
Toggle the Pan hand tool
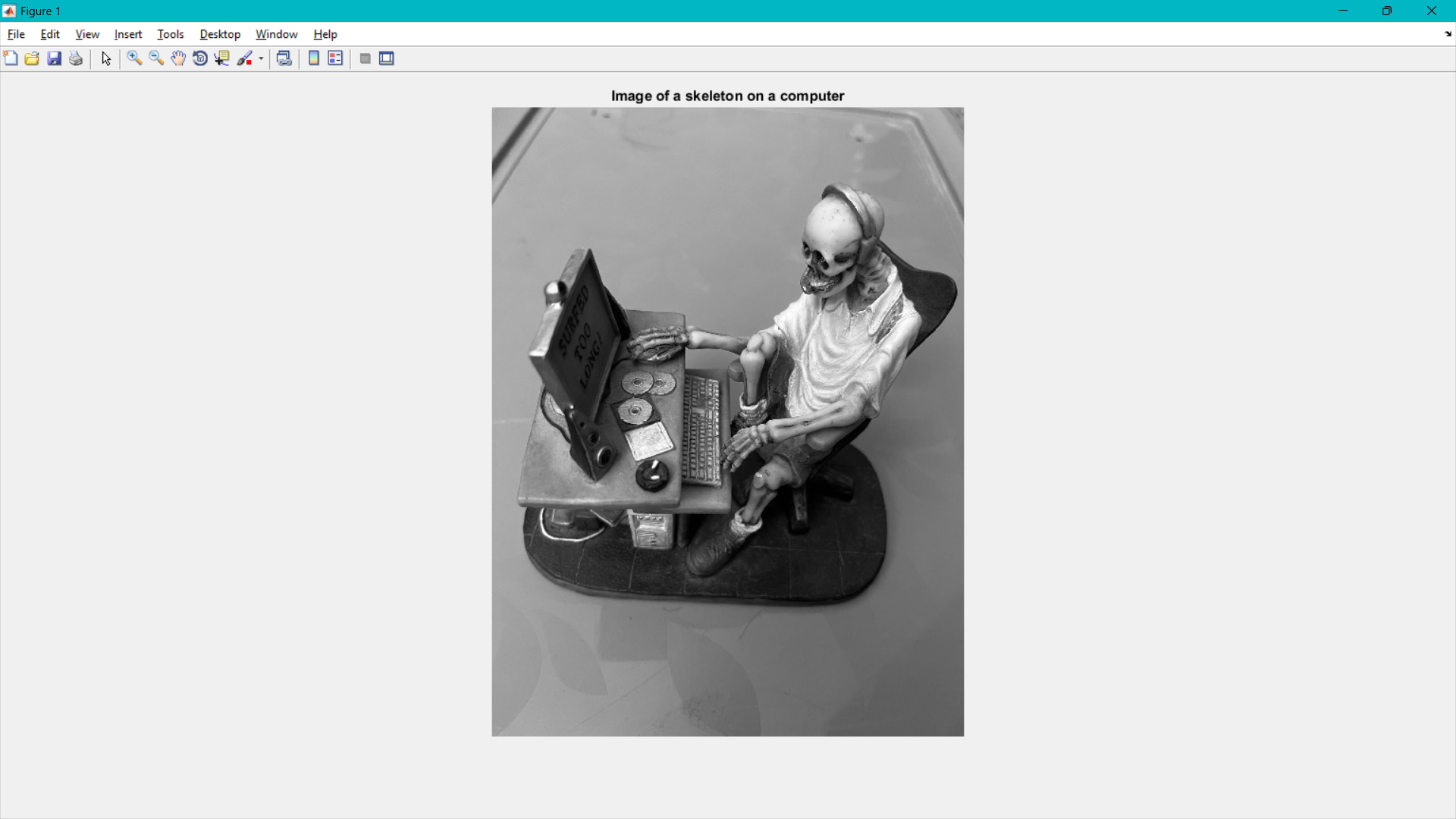click(x=178, y=58)
